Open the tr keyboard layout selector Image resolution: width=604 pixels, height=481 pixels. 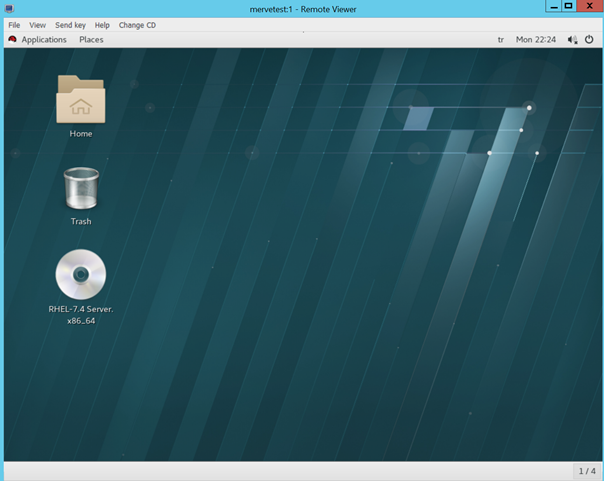click(501, 40)
